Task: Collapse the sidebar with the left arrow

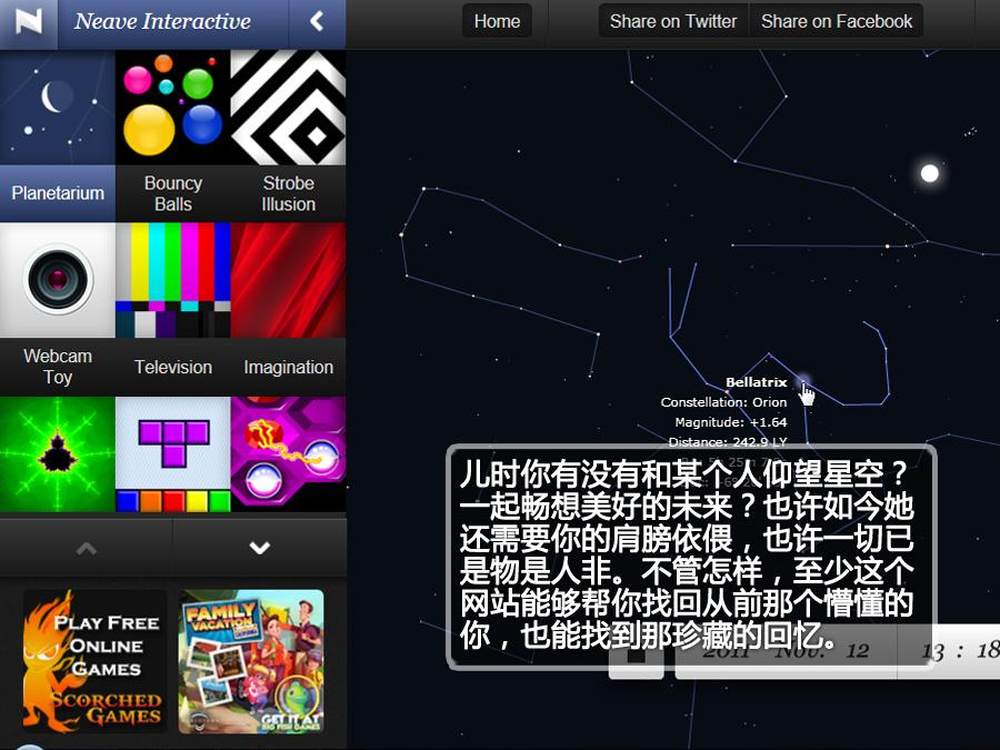Action: click(317, 22)
